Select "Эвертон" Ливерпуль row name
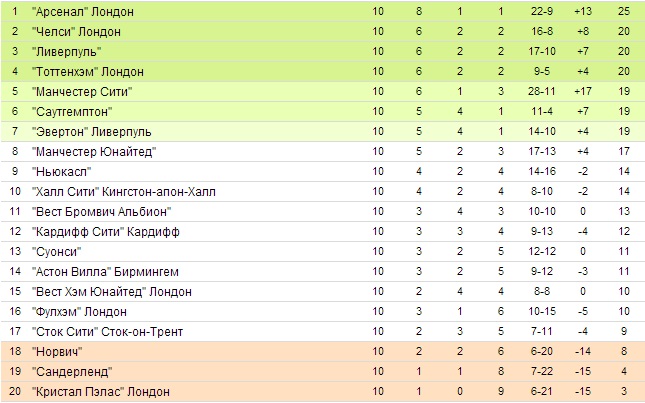The image size is (645, 403). 92,132
